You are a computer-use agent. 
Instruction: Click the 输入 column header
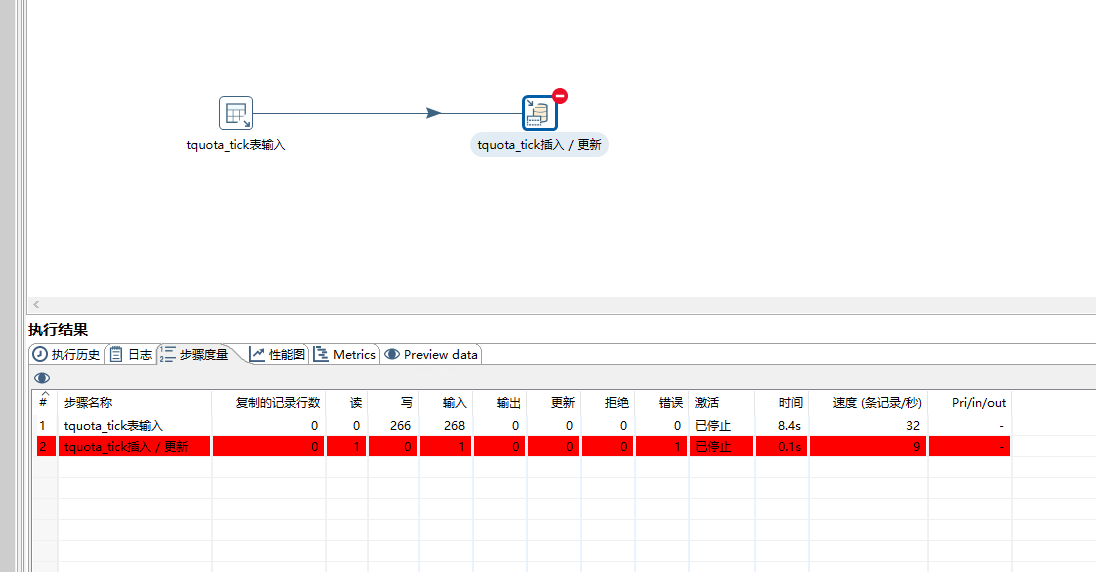[x=446, y=403]
